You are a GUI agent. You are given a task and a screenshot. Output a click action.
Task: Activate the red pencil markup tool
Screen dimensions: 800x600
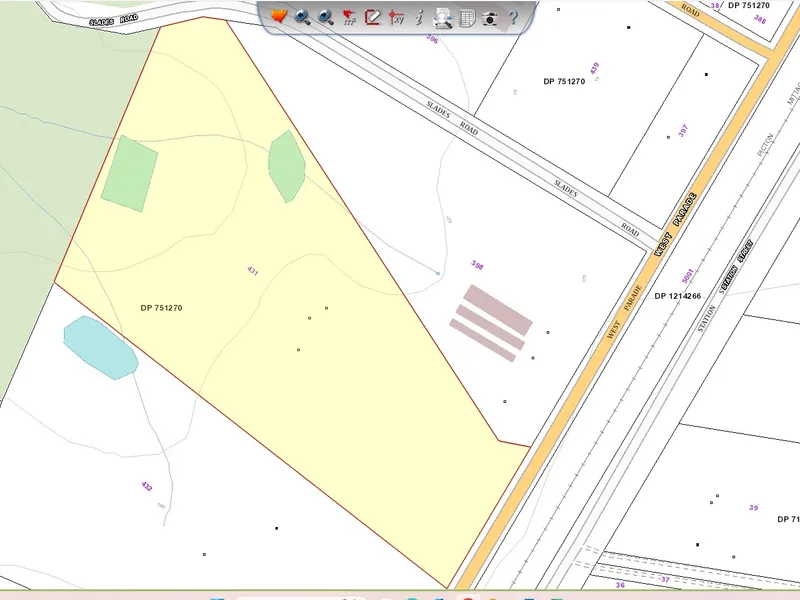[x=372, y=17]
